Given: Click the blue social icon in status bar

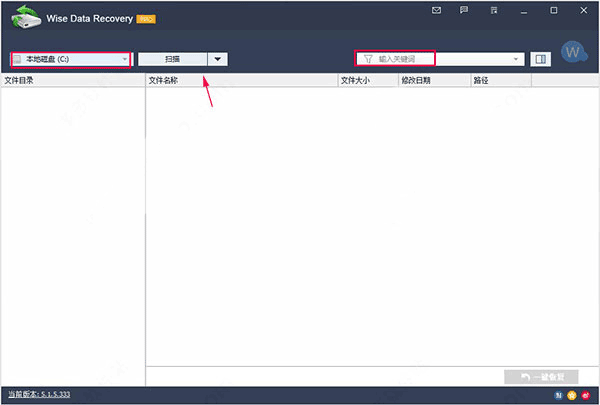Looking at the screenshot, I should (x=558, y=395).
